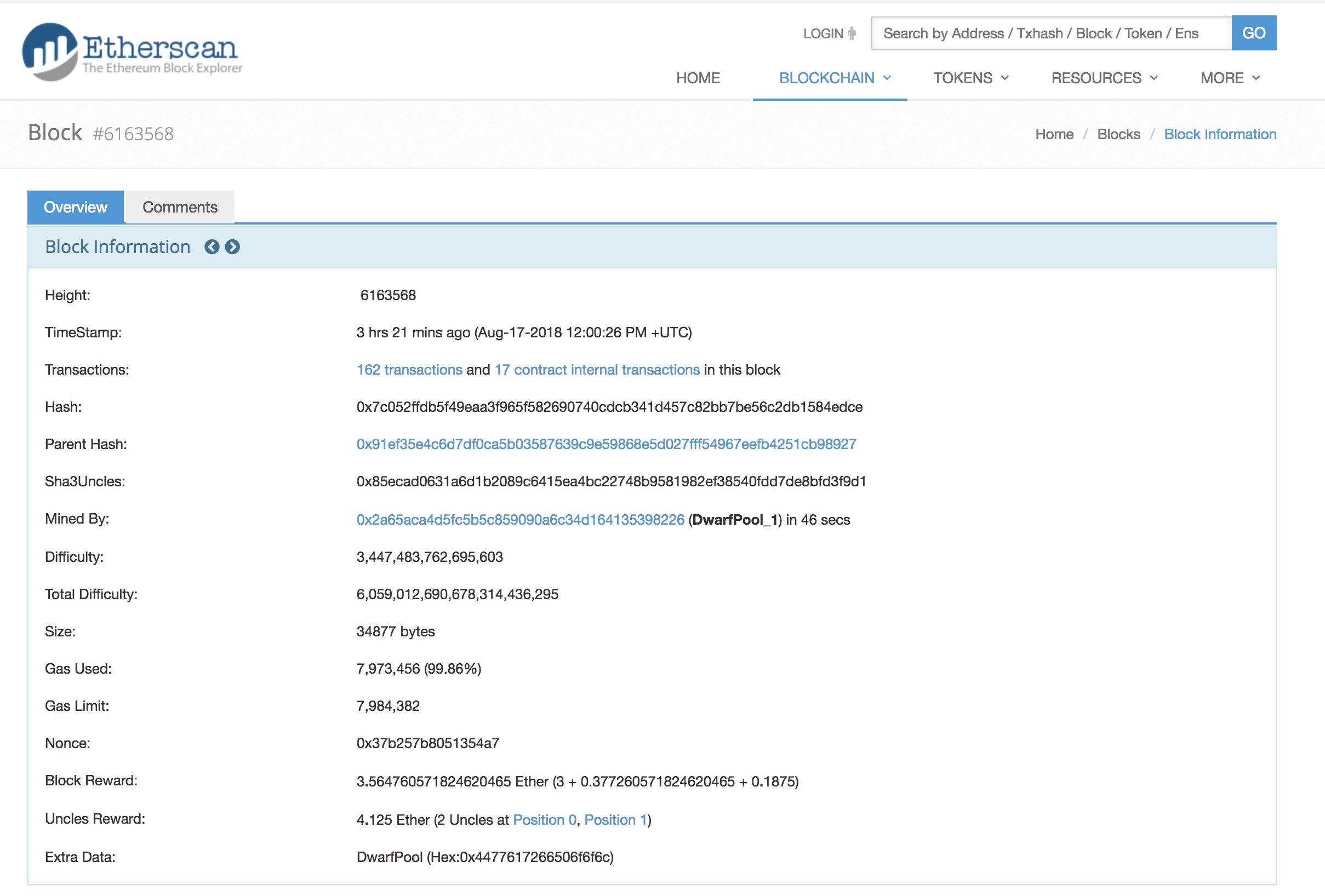Expand the TOKENS dropdown menu
1325x896 pixels.
(970, 78)
